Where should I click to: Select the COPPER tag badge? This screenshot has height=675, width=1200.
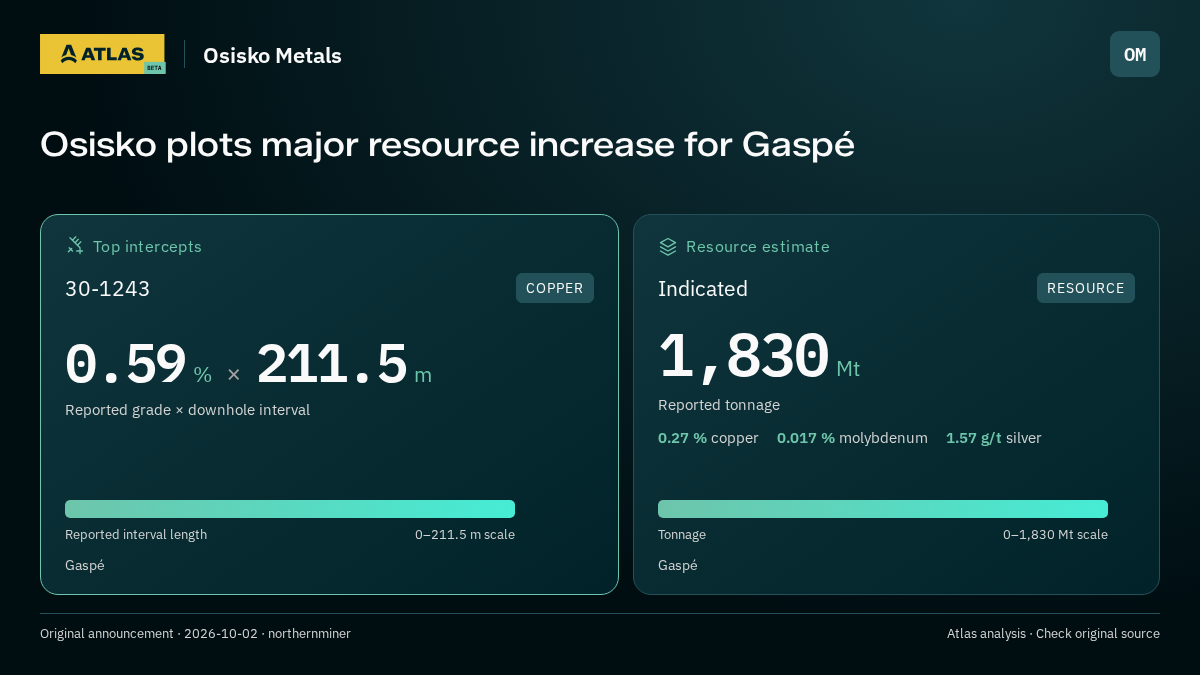click(555, 288)
